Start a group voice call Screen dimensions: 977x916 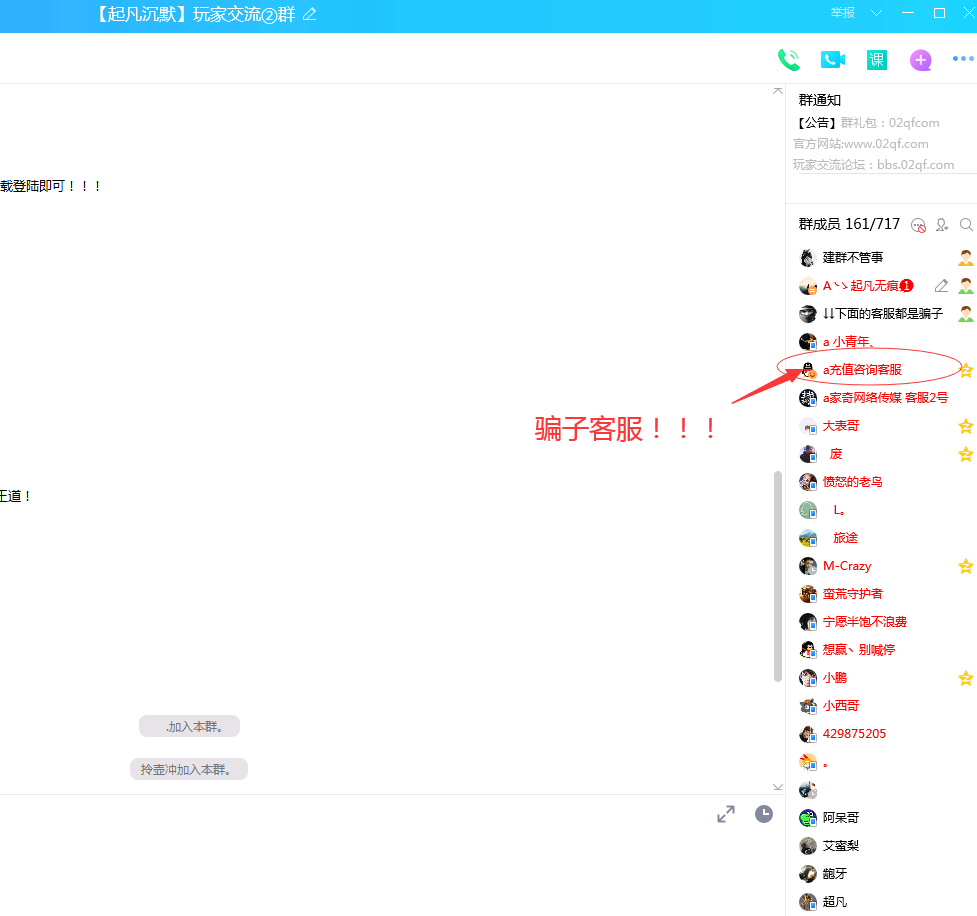point(788,60)
